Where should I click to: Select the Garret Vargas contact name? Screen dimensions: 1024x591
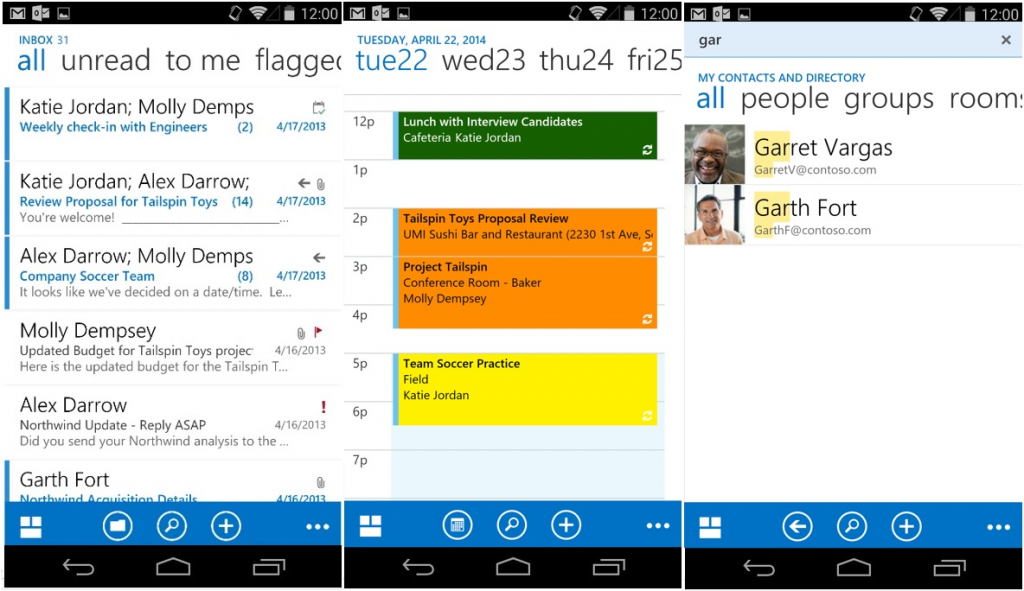[823, 148]
